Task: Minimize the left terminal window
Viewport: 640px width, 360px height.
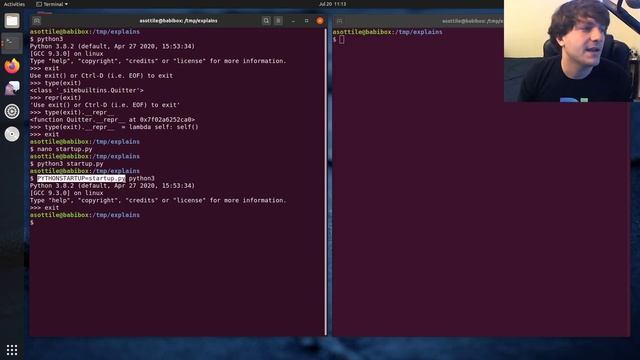Action: (x=293, y=20)
